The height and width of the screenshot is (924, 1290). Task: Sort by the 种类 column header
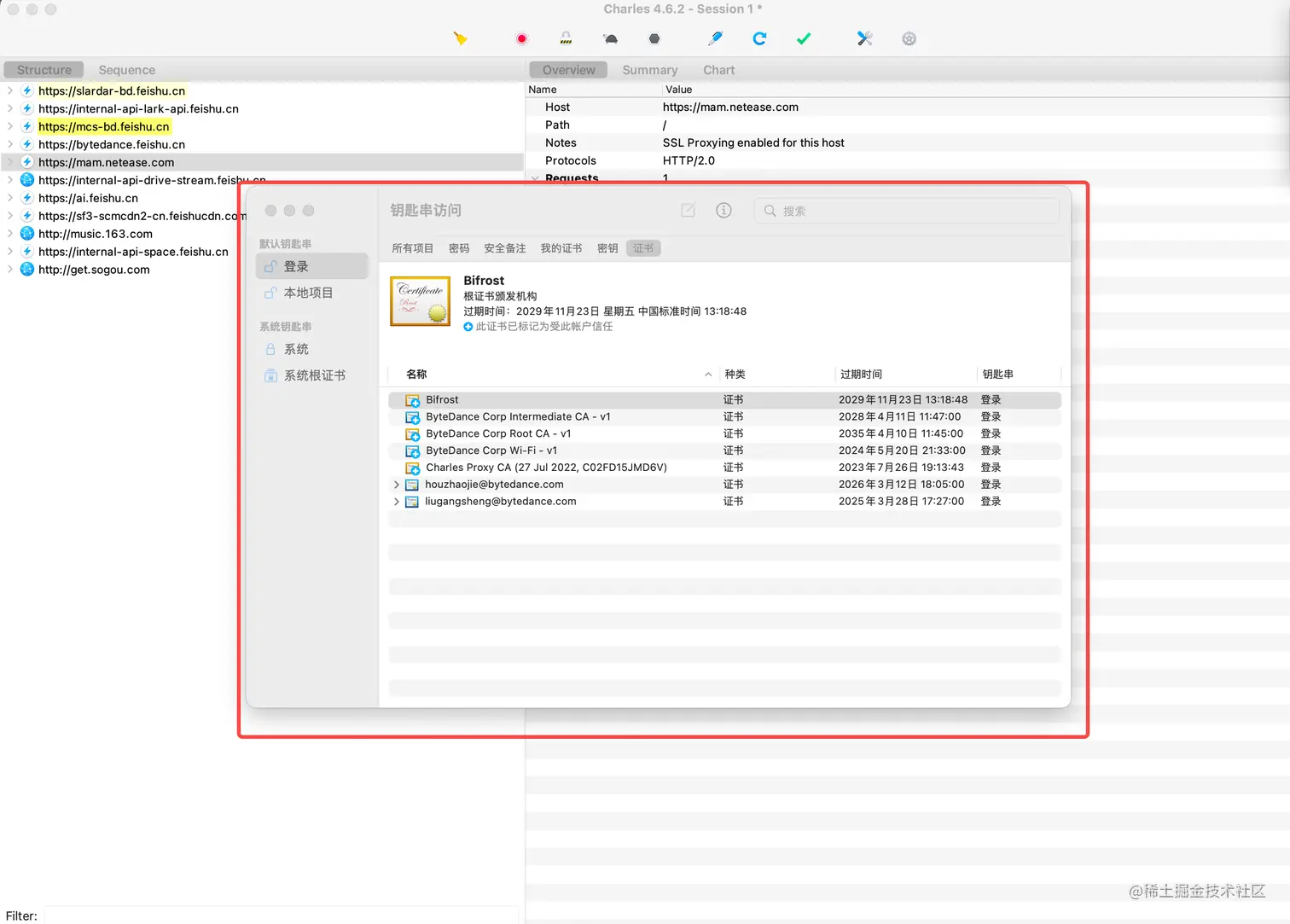coord(776,375)
